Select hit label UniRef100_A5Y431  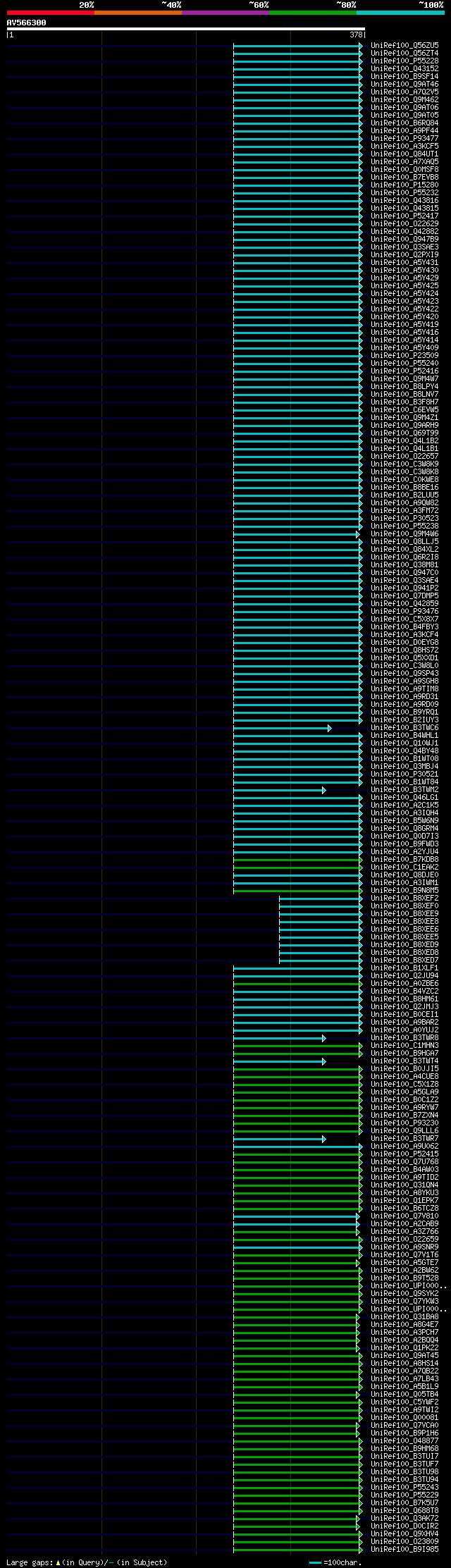tap(404, 262)
